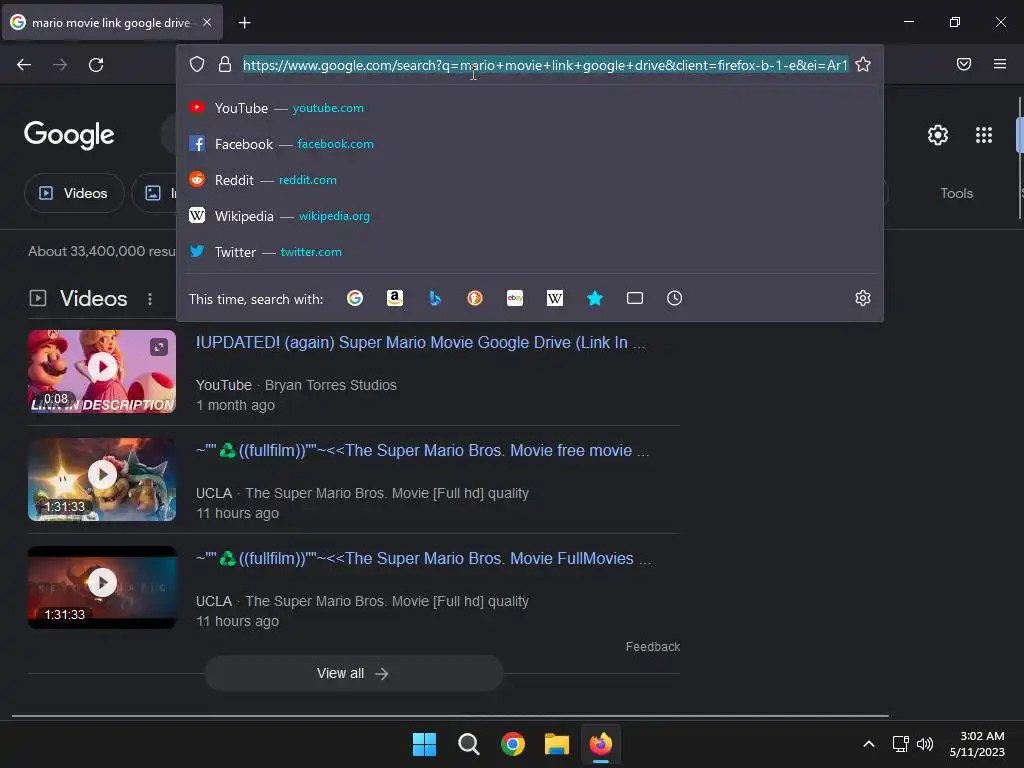This screenshot has width=1024, height=768.
Task: Close the mario movie link tab
Action: pyautogui.click(x=207, y=22)
